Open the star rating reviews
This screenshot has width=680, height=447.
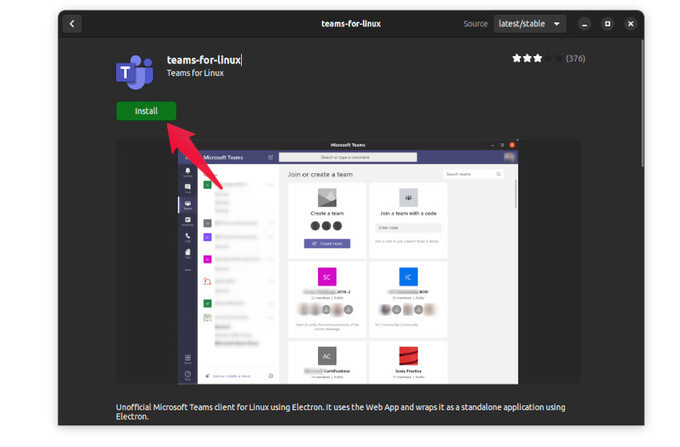click(537, 58)
